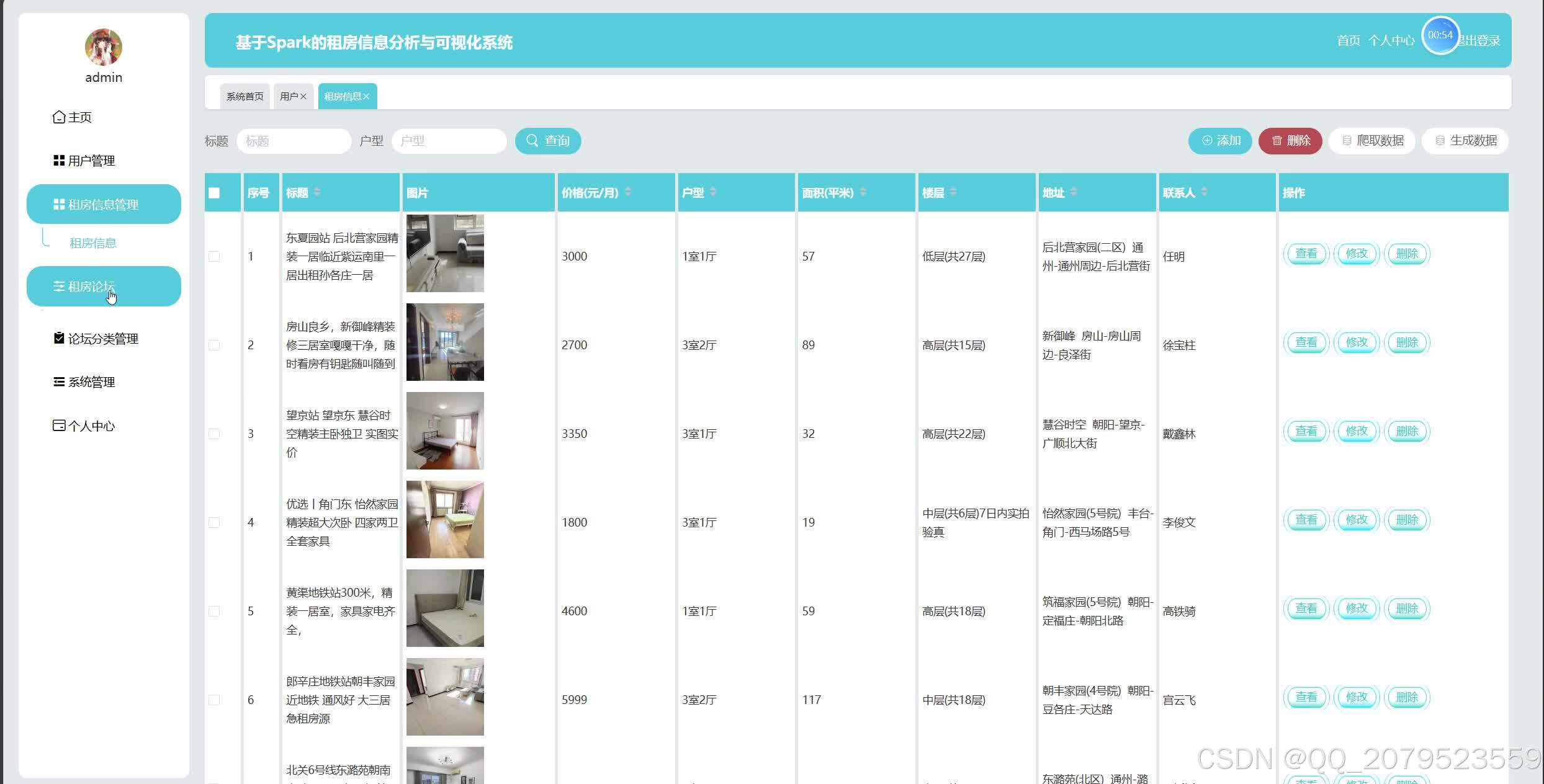
Task: Click the home icon next to 主页
Action: click(x=59, y=117)
